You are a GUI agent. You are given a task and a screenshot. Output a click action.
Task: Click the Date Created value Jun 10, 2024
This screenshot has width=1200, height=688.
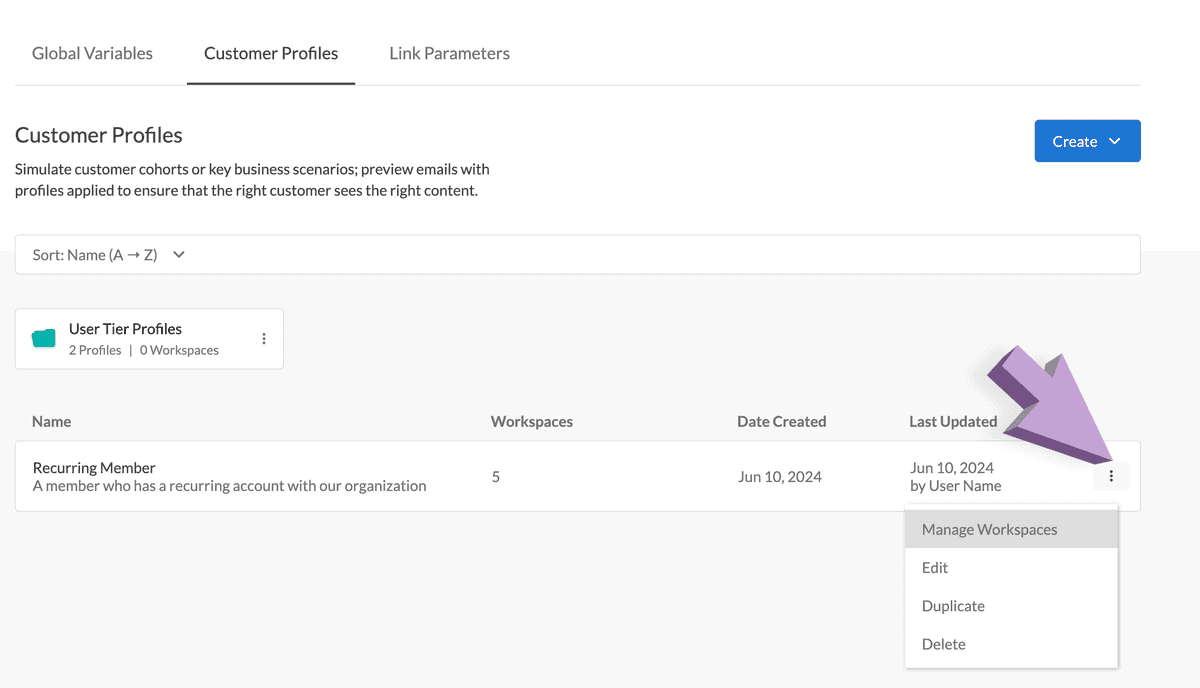pyautogui.click(x=780, y=477)
